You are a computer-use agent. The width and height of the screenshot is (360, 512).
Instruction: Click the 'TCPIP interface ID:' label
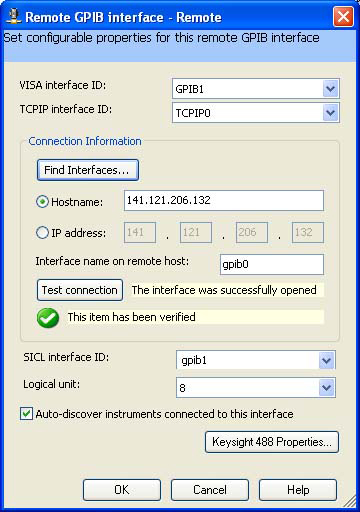tap(66, 109)
